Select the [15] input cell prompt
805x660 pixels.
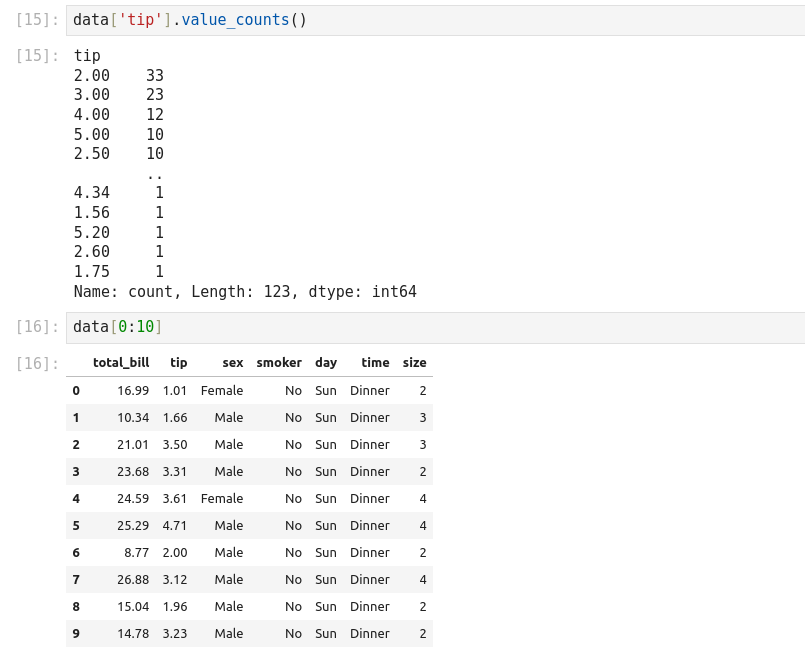coord(38,20)
